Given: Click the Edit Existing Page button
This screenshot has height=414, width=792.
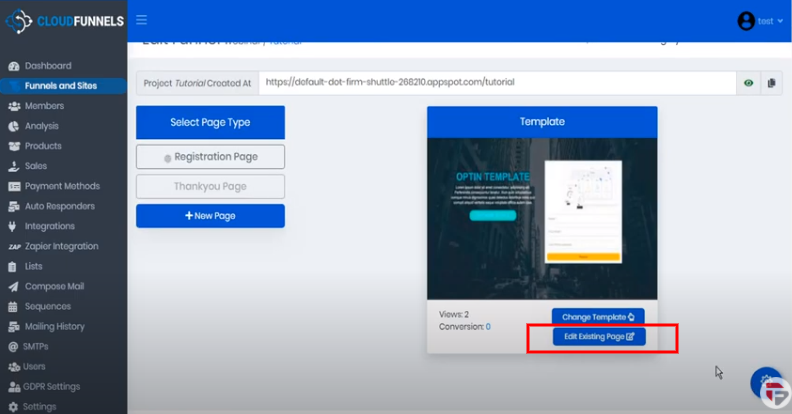Looking at the screenshot, I should tap(599, 337).
